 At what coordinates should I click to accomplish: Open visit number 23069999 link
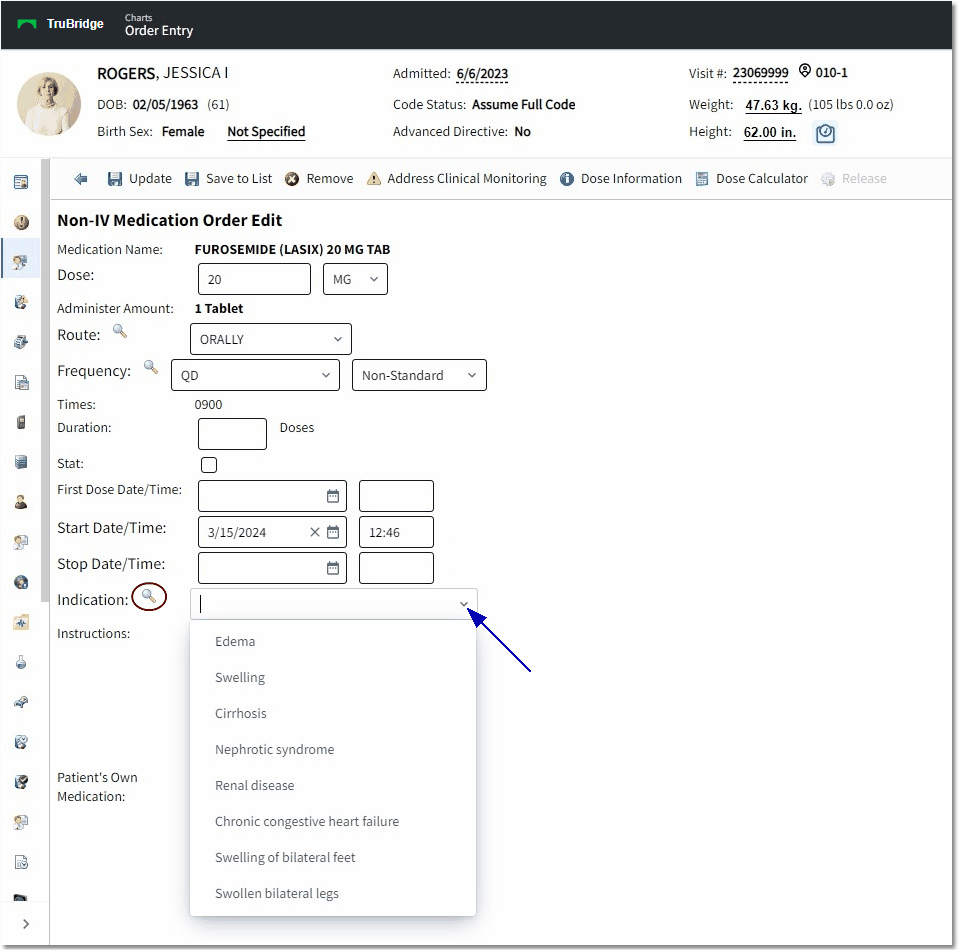(x=760, y=73)
